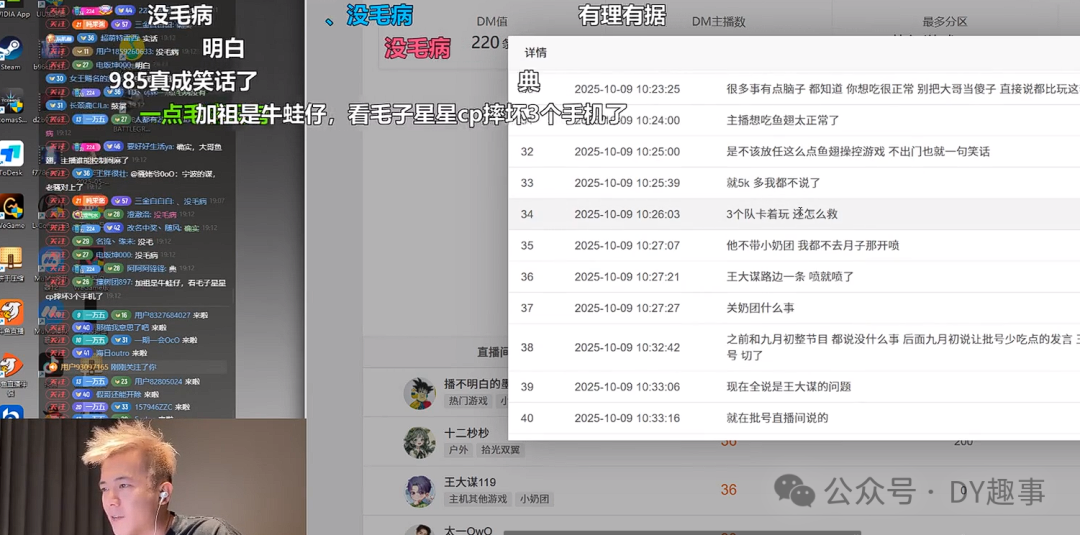This screenshot has width=1080, height=535.
Task: Select row 35 index cell
Action: 527,245
